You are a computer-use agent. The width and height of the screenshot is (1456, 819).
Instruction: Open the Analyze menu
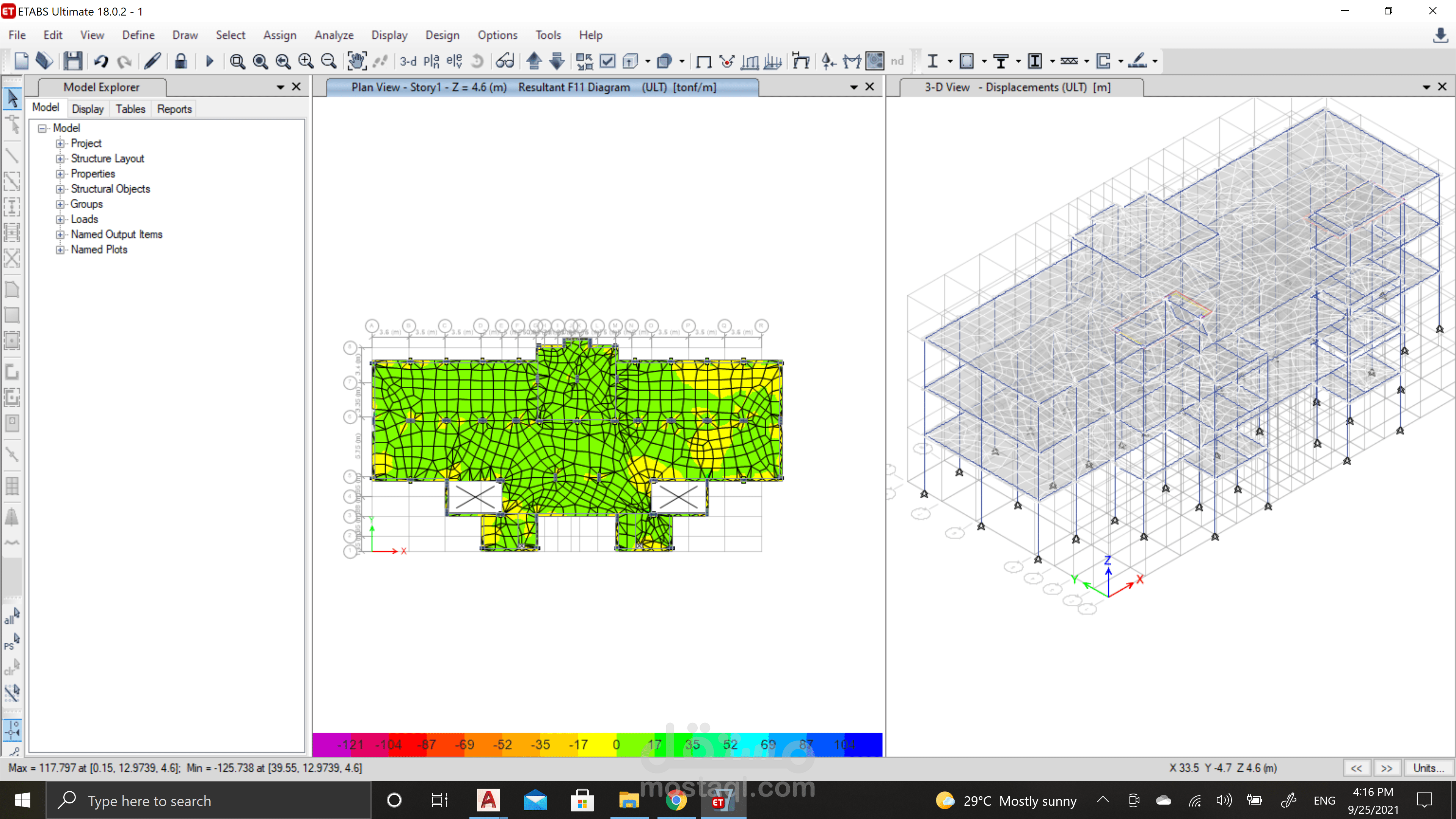pos(334,35)
